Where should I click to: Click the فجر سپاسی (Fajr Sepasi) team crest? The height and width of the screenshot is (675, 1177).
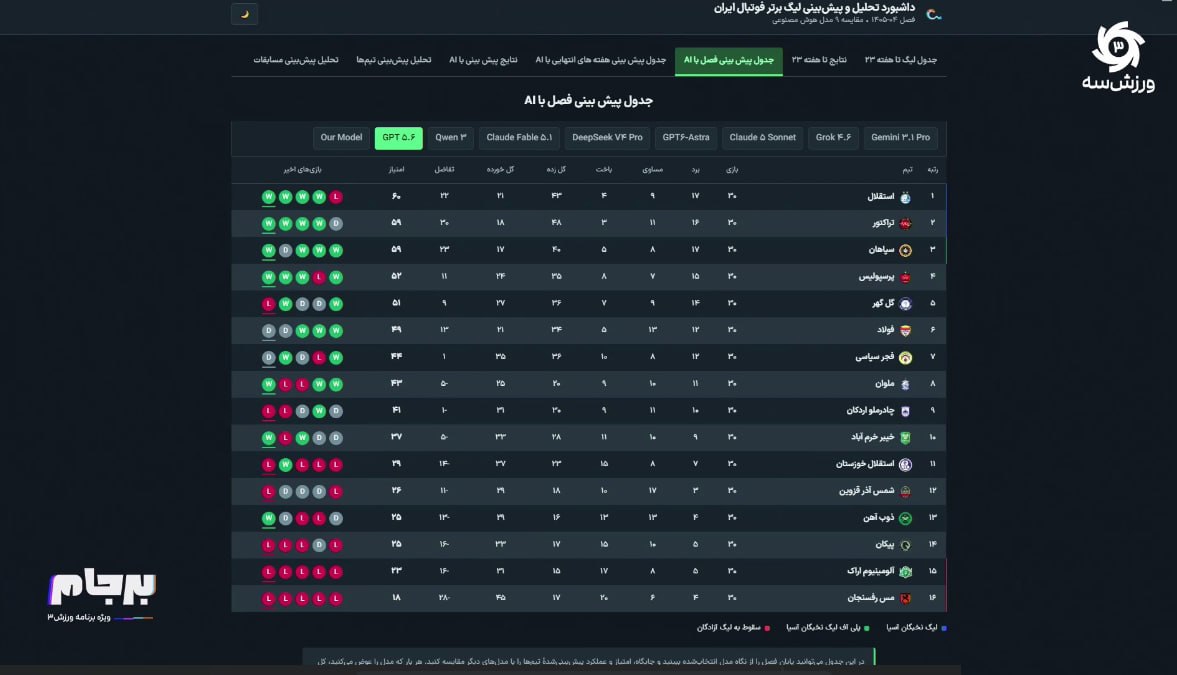tap(905, 357)
